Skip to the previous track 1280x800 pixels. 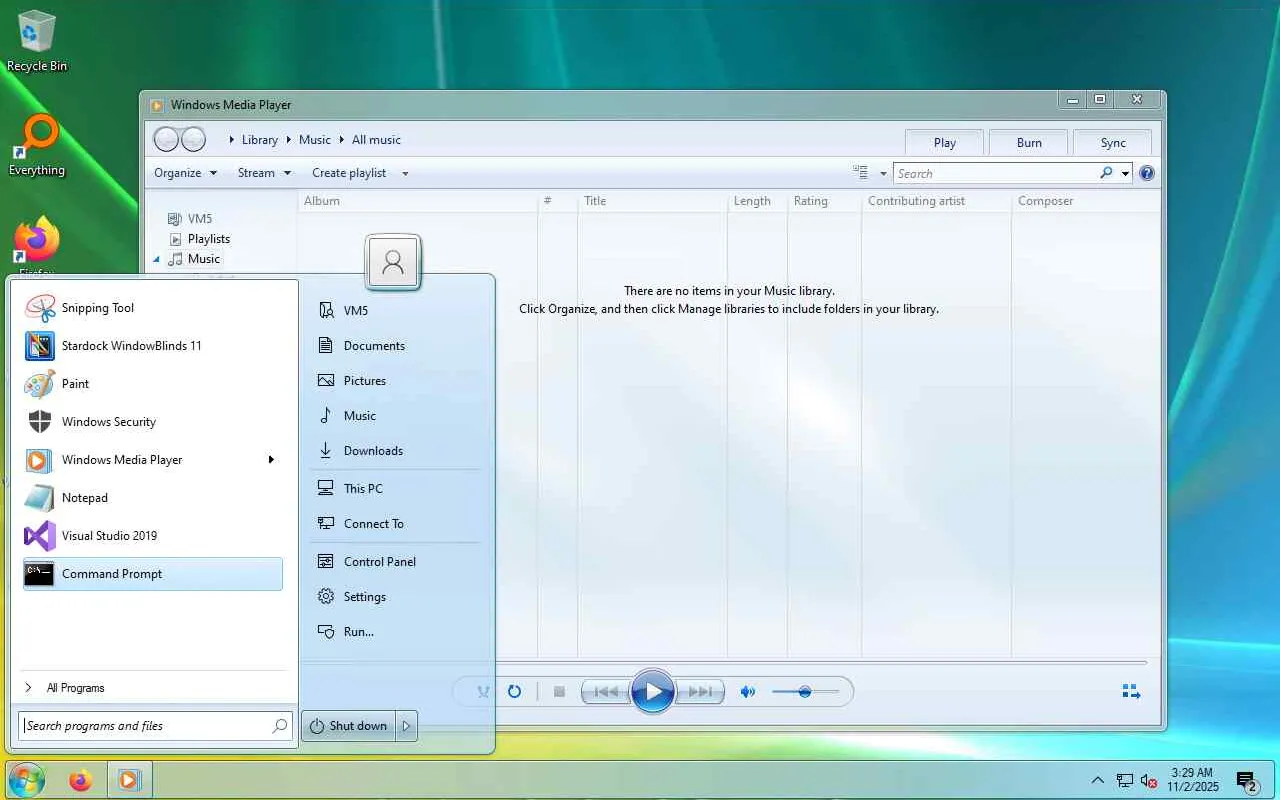pos(606,691)
